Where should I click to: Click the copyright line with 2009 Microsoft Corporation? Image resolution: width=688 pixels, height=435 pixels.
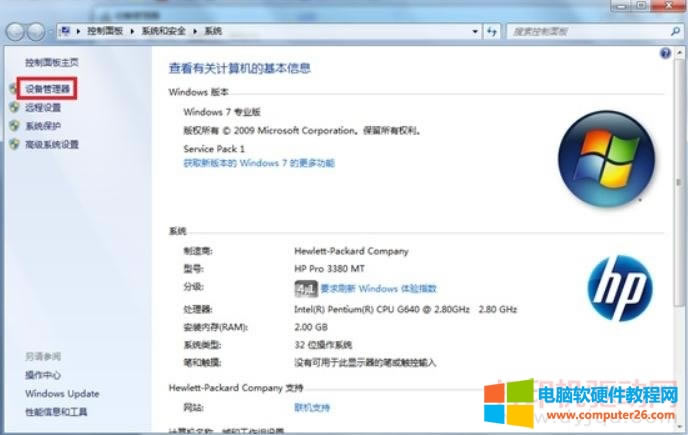[303, 130]
